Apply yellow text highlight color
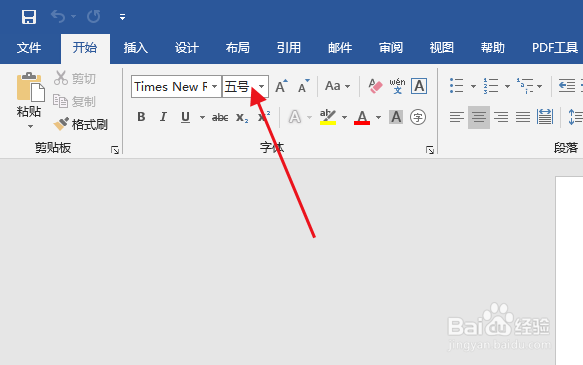583x365 pixels. (328, 117)
